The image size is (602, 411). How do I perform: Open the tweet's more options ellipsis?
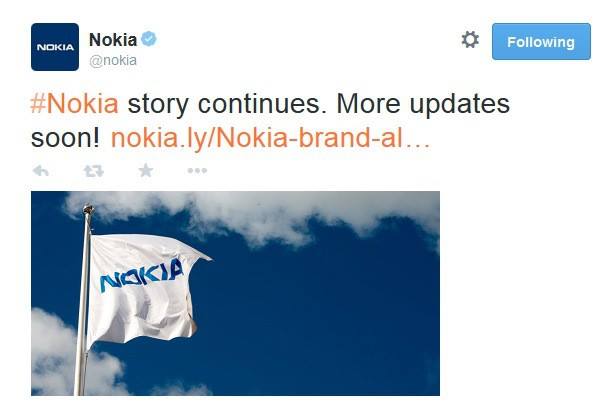(x=198, y=171)
